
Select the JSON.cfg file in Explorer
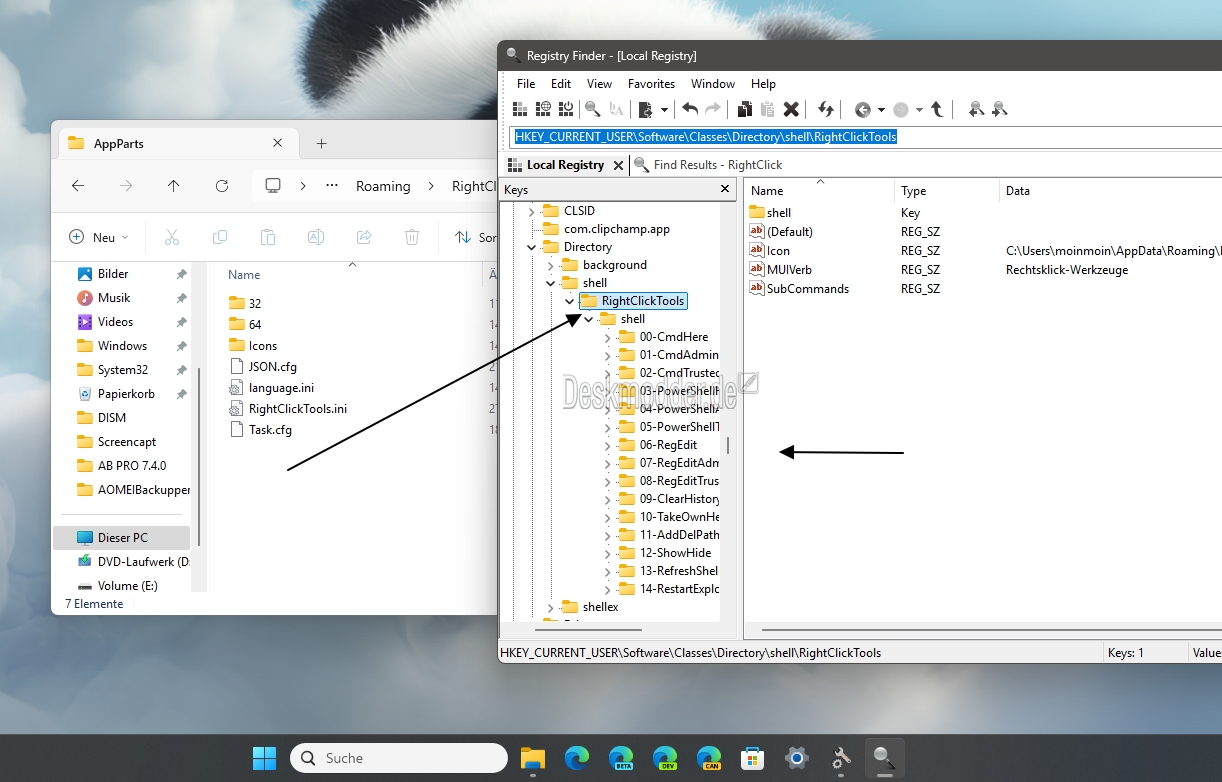click(263, 366)
